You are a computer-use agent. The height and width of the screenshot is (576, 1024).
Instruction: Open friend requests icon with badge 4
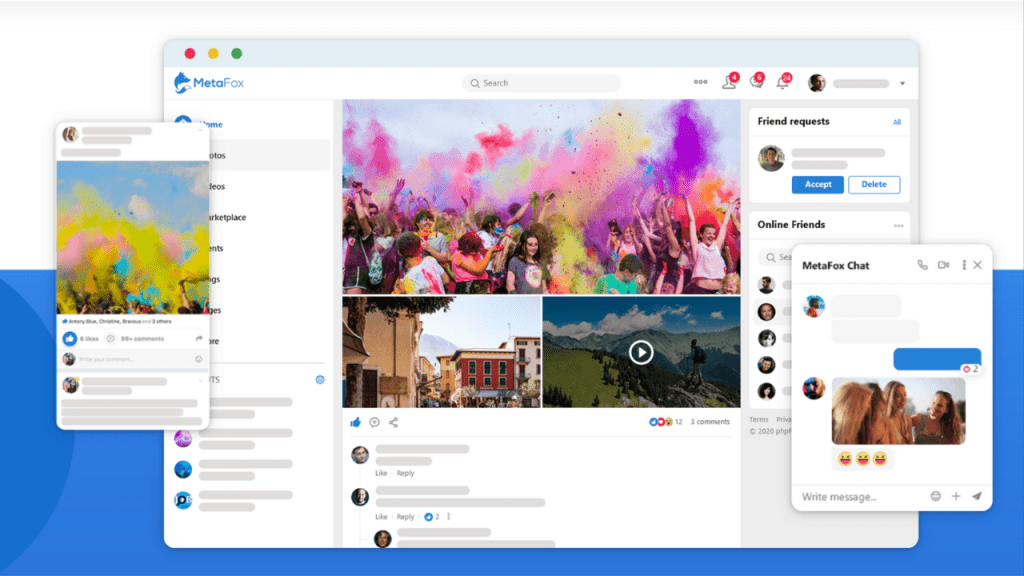pos(729,82)
